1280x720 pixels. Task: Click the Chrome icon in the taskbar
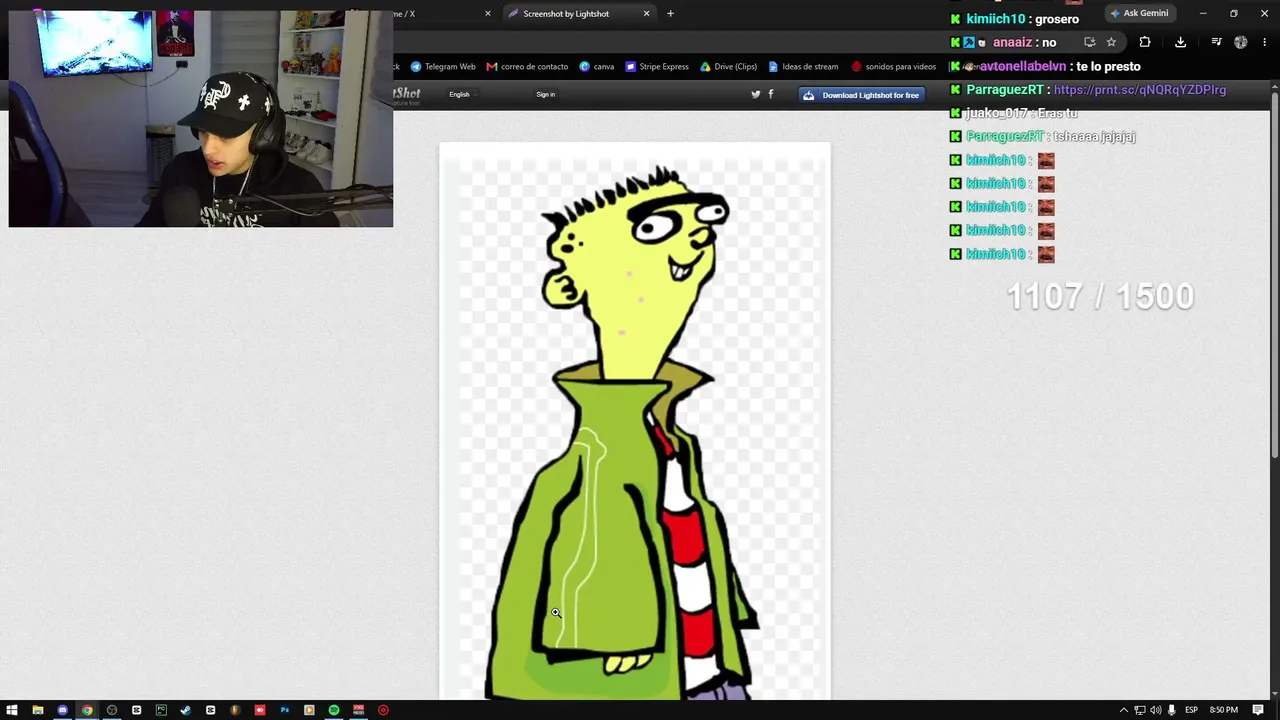pyautogui.click(x=87, y=710)
